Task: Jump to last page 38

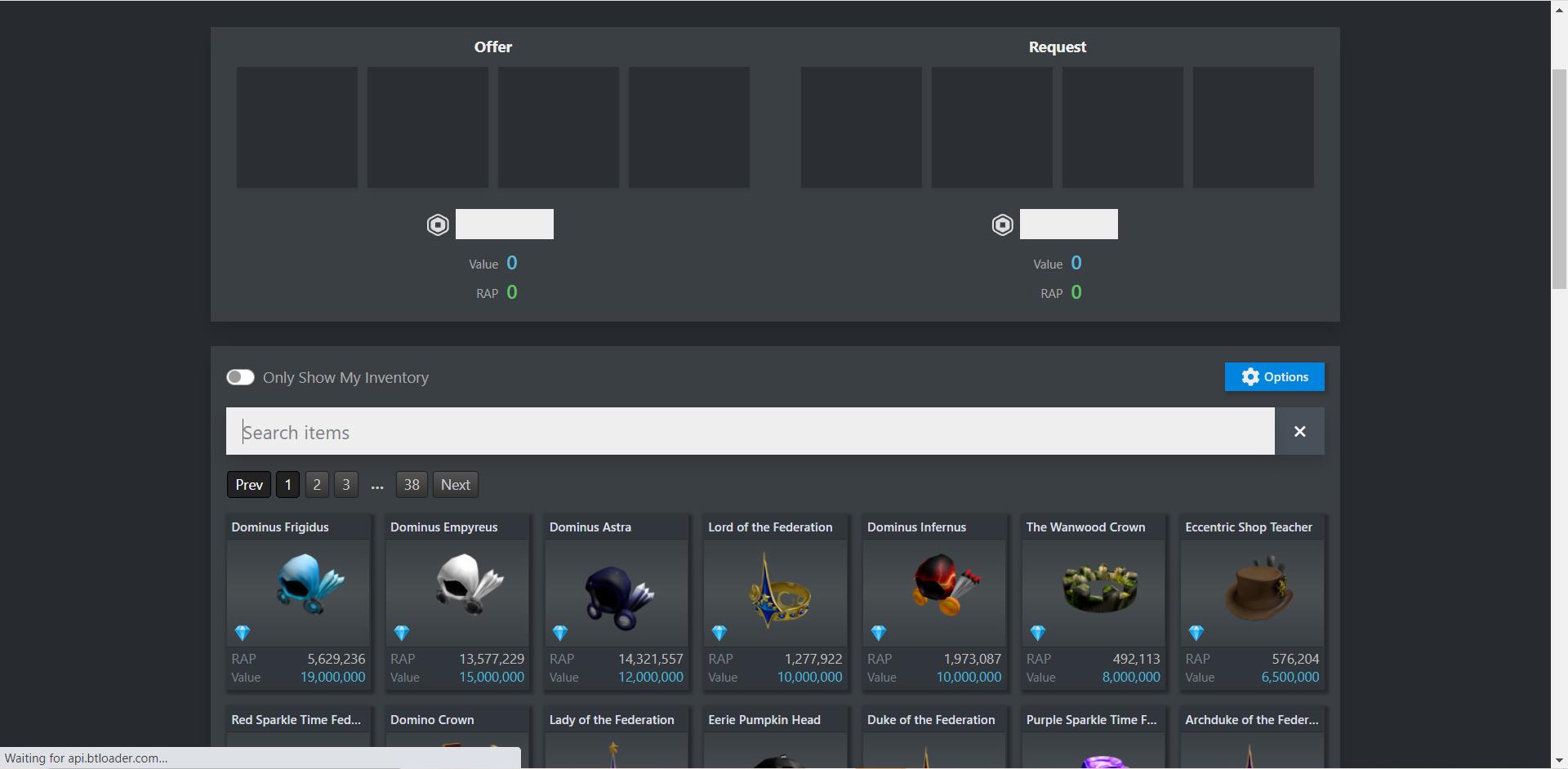Action: pyautogui.click(x=412, y=484)
